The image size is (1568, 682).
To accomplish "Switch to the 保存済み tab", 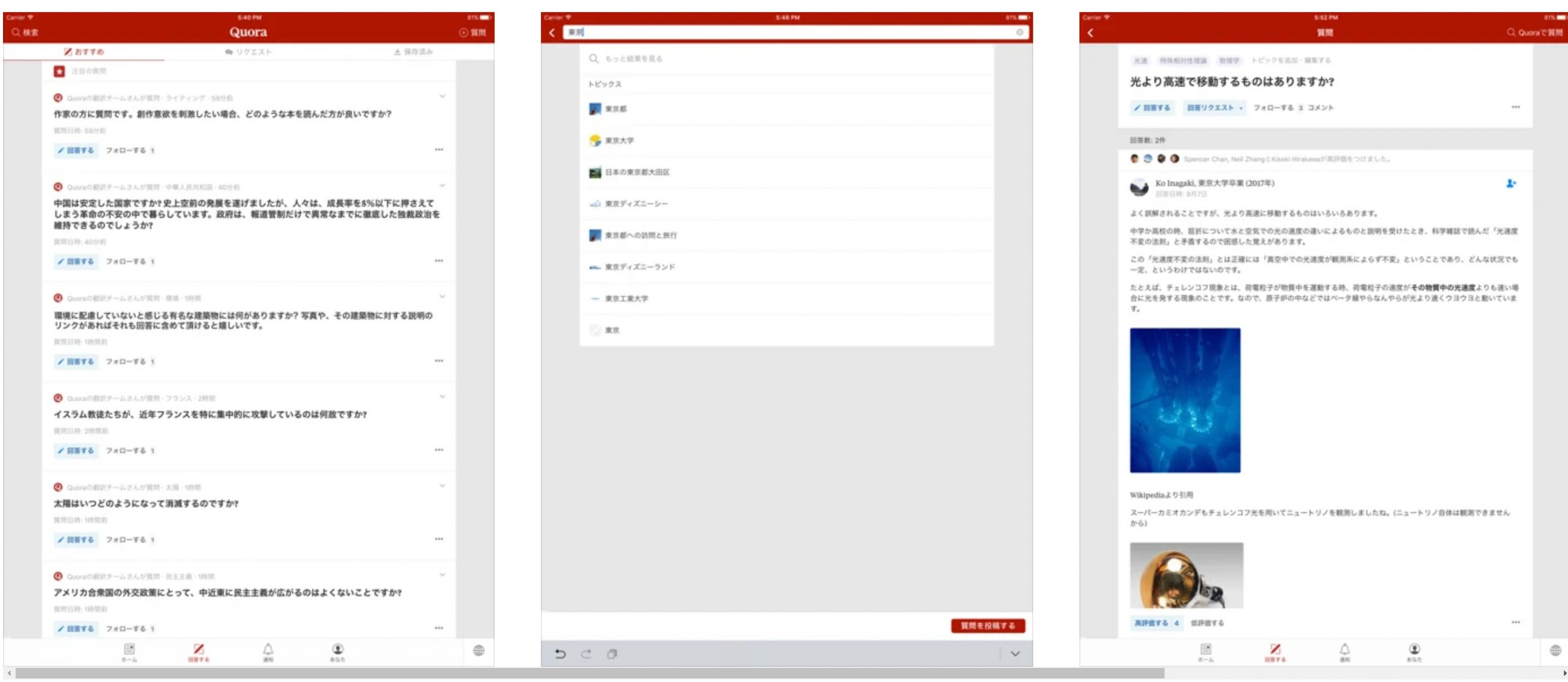I will tap(413, 52).
